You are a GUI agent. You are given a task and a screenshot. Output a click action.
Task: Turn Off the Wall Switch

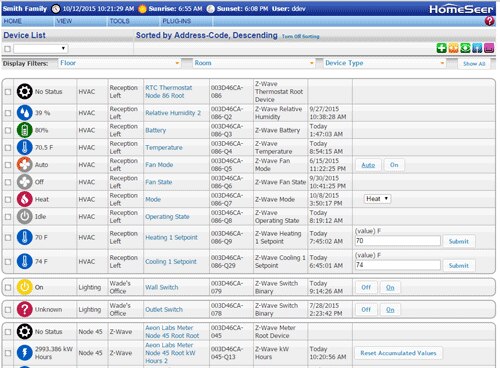click(366, 287)
